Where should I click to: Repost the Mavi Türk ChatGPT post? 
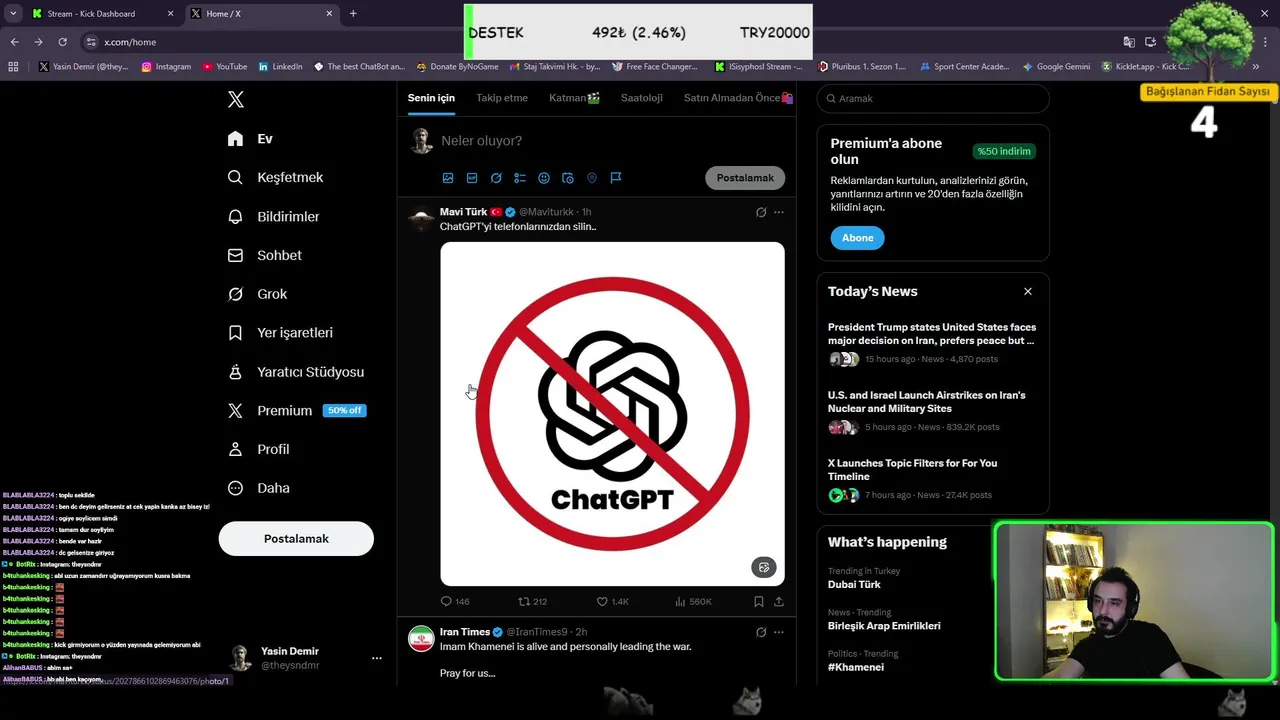coord(524,601)
